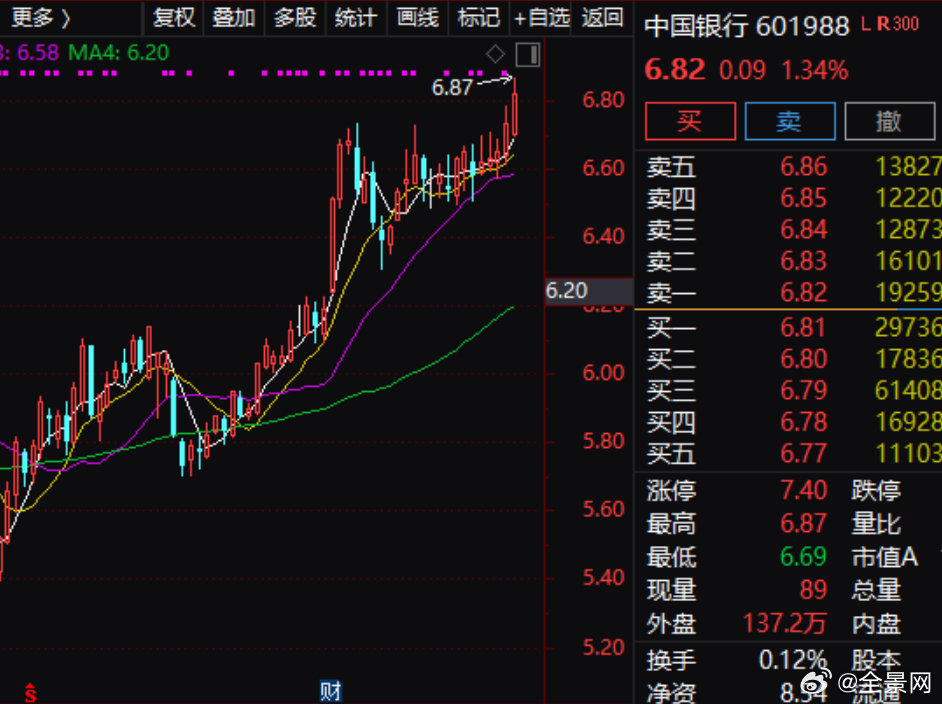The image size is (942, 704).
Task: Select the 买三 price 6.79
Action: [x=803, y=390]
